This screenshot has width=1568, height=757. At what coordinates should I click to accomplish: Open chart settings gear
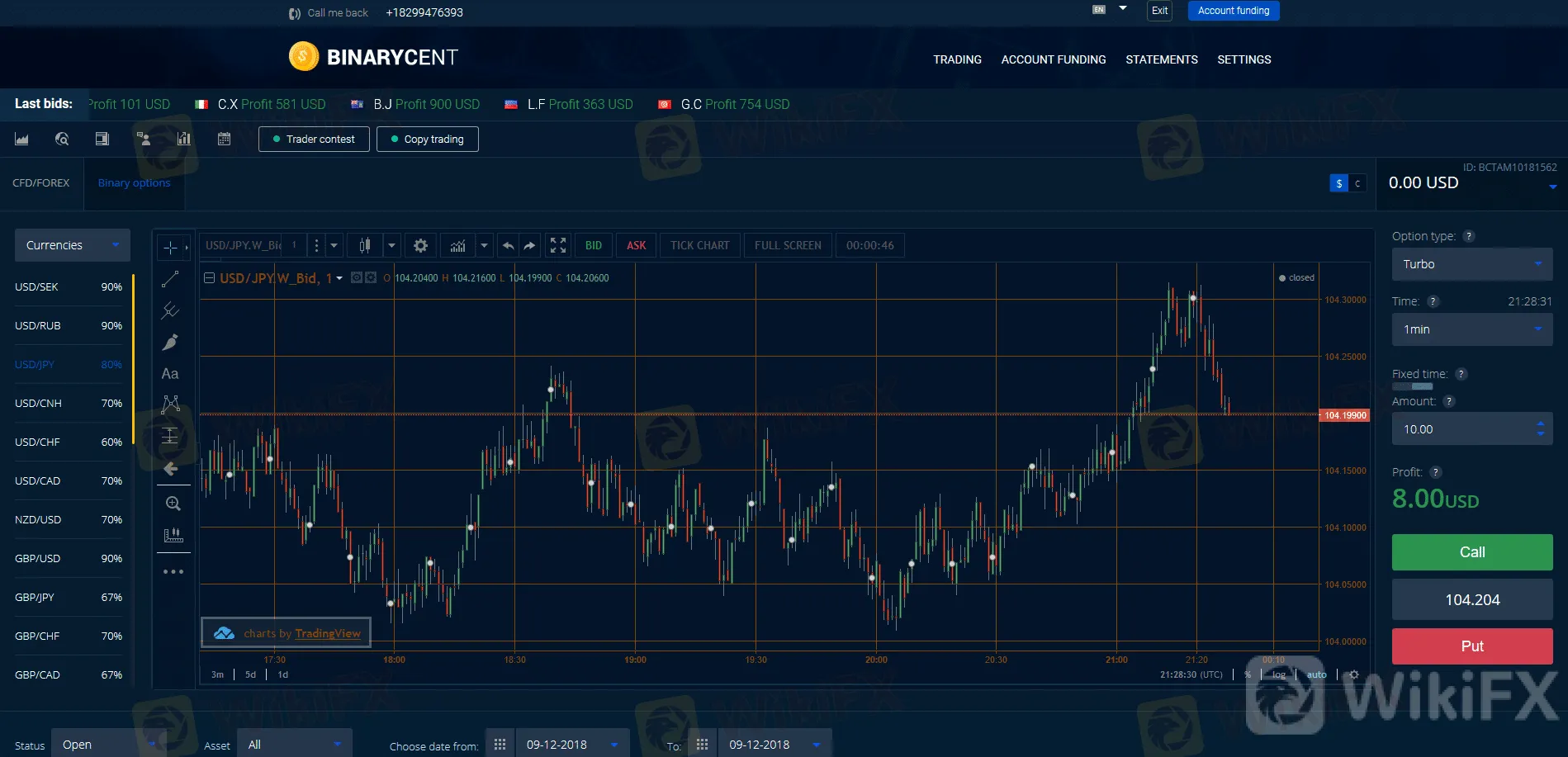pyautogui.click(x=420, y=245)
